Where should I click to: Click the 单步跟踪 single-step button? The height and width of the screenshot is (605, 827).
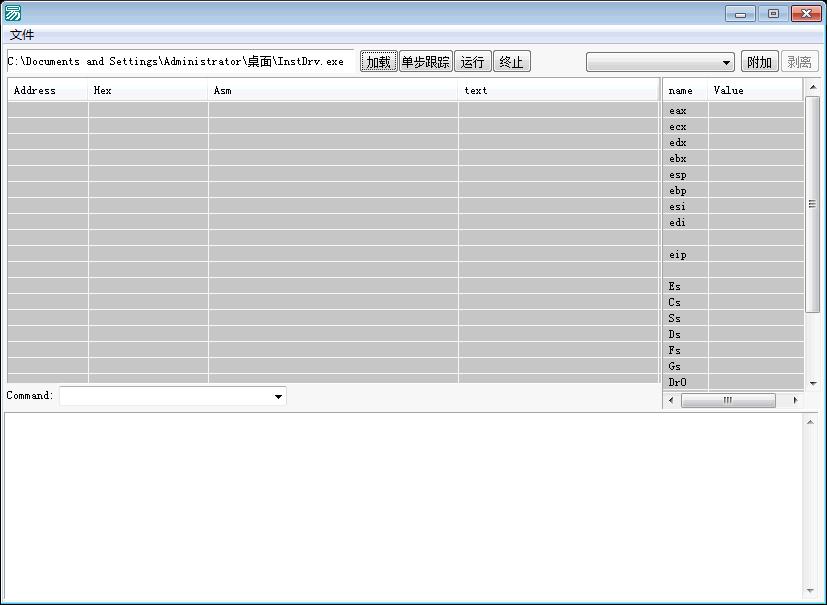click(426, 62)
